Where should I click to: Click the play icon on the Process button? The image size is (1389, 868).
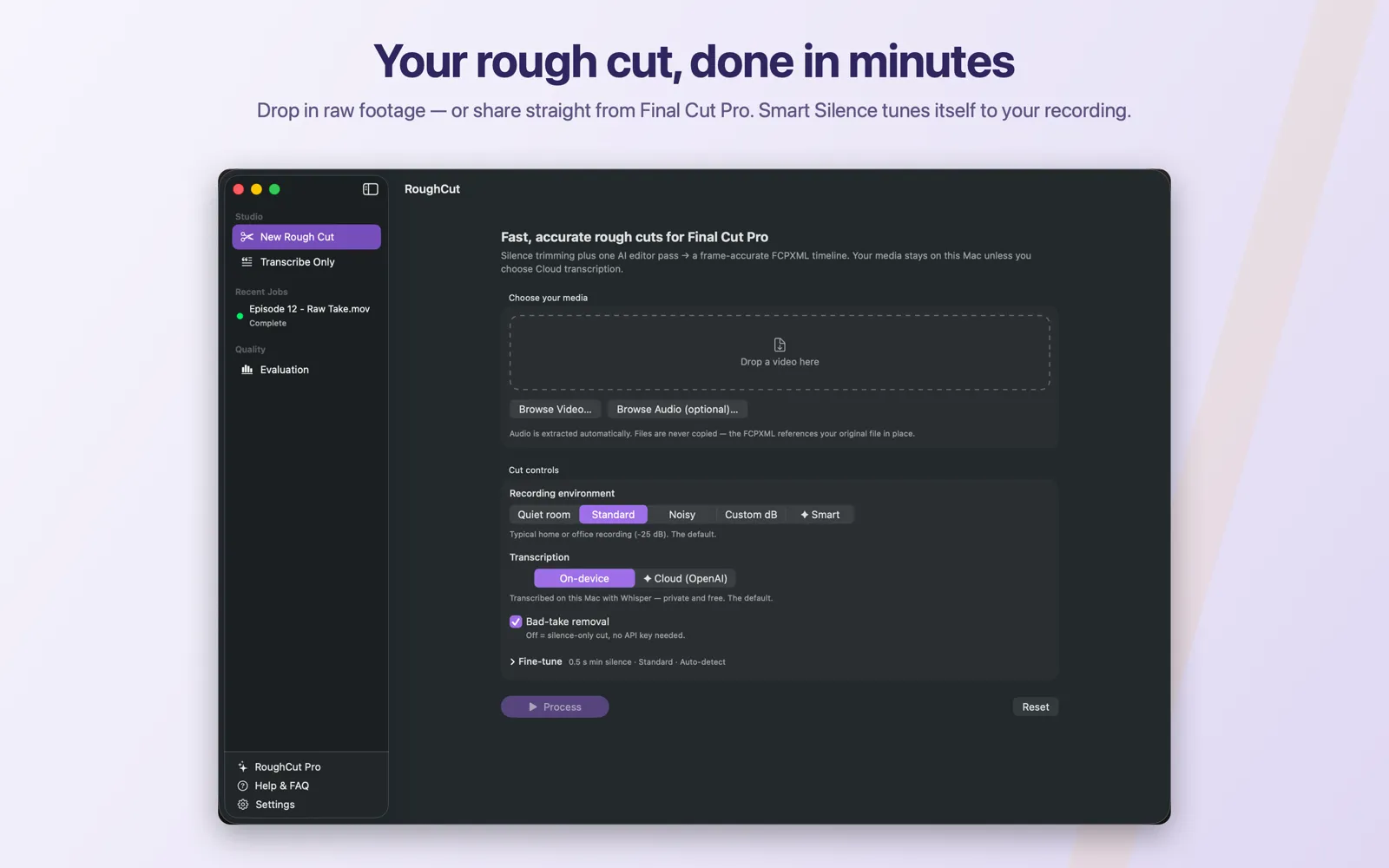click(x=533, y=707)
